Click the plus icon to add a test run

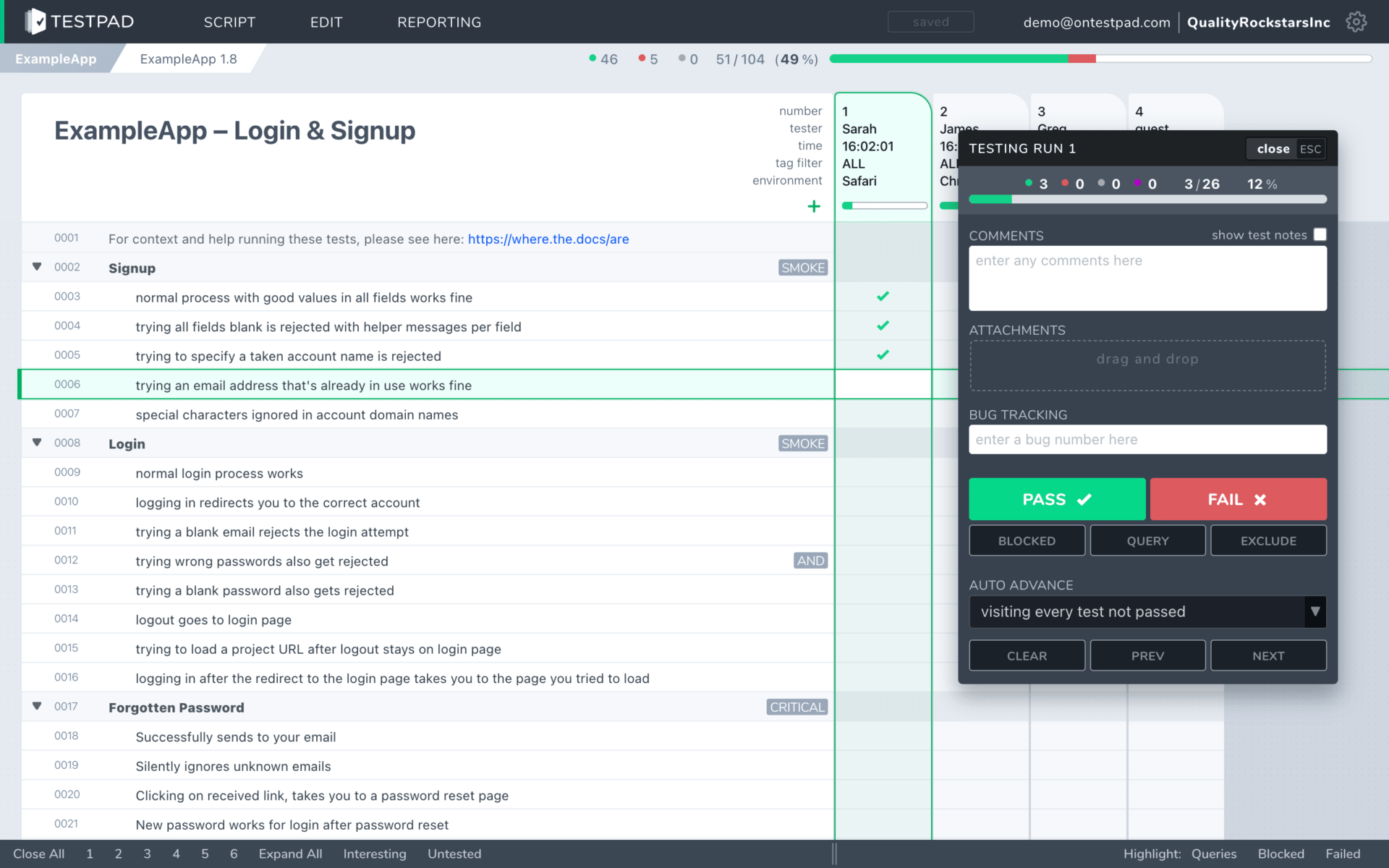pyautogui.click(x=814, y=206)
